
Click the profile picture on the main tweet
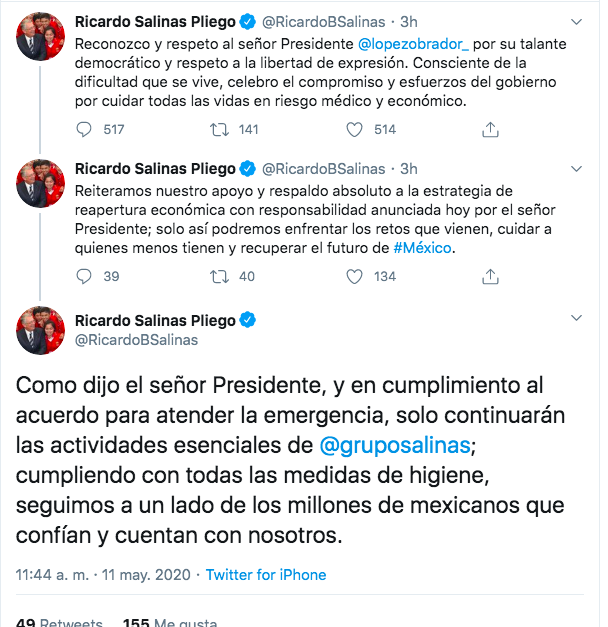point(37,332)
